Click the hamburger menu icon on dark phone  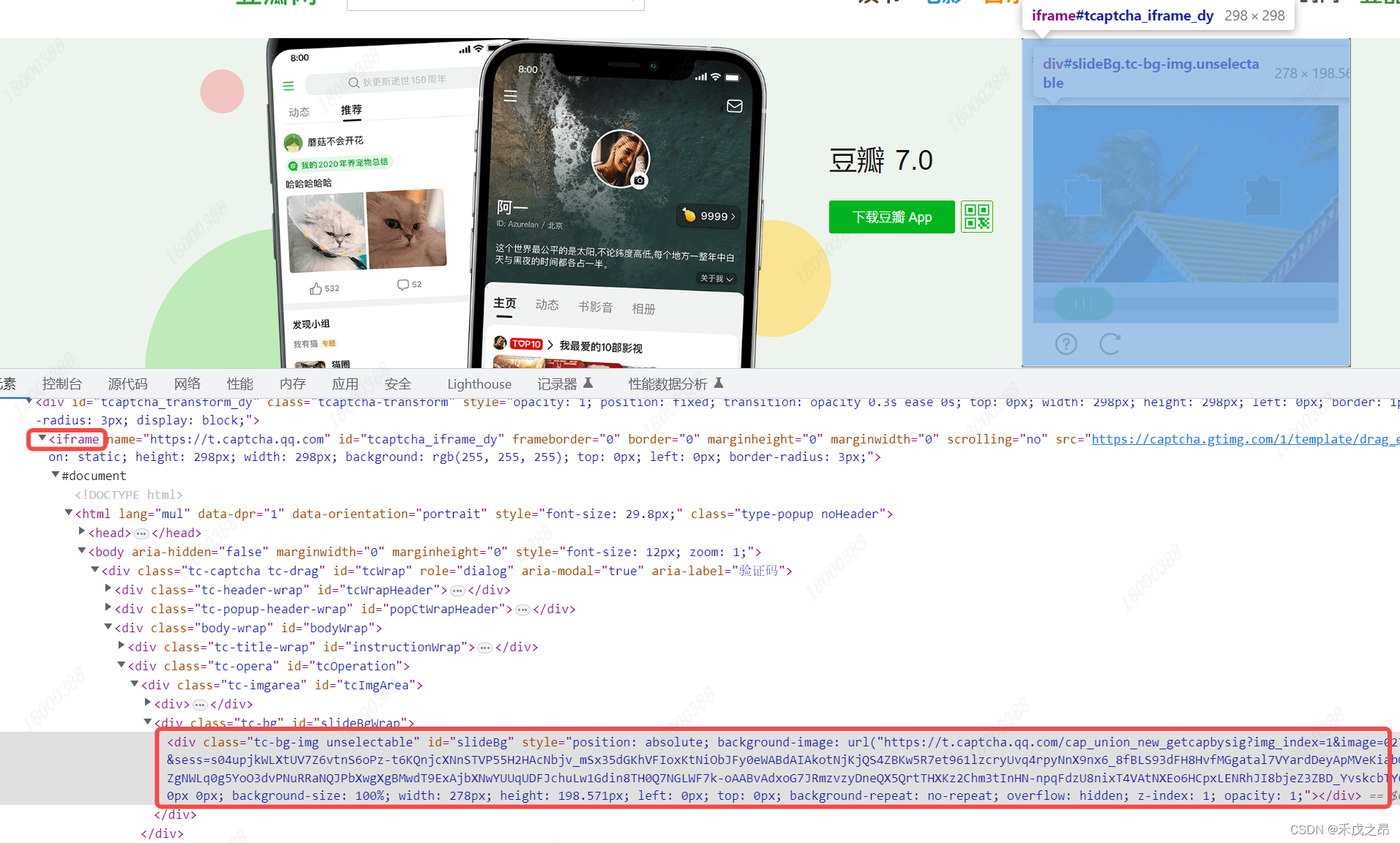[x=510, y=96]
